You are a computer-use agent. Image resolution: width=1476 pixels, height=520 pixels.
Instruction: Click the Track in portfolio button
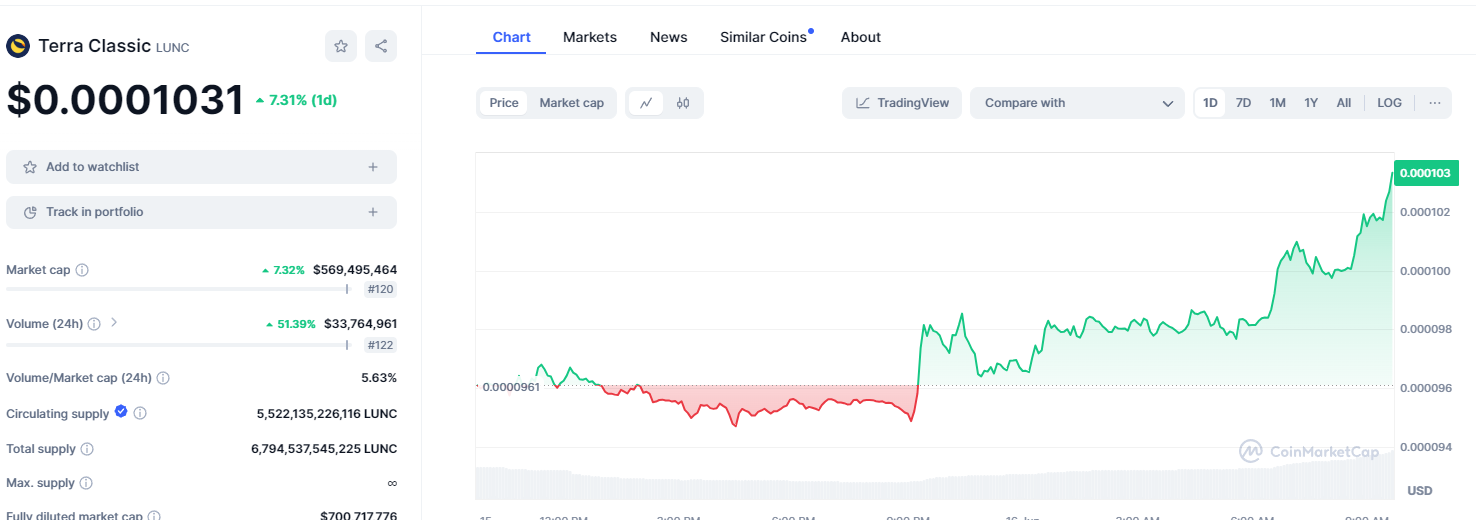[x=201, y=212]
